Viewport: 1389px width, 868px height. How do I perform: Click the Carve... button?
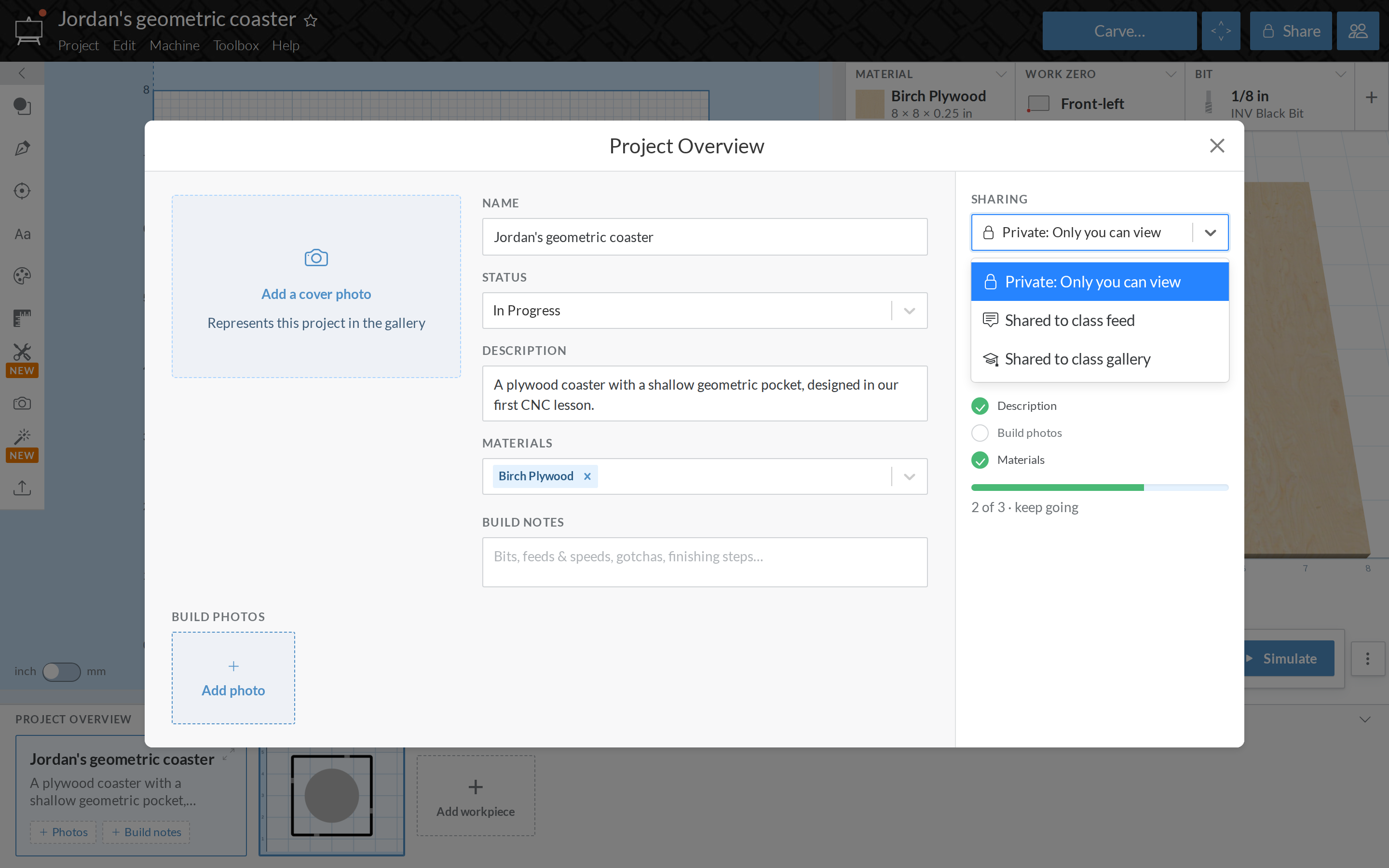(x=1119, y=31)
